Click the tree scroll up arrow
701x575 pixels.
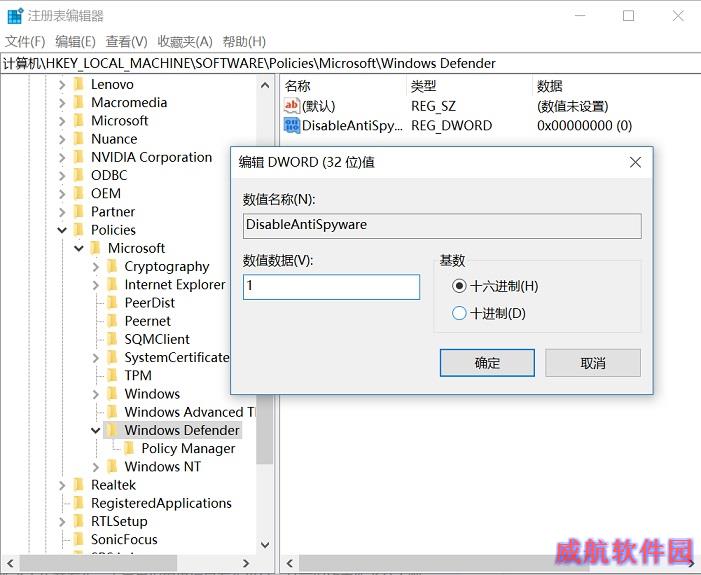(265, 85)
